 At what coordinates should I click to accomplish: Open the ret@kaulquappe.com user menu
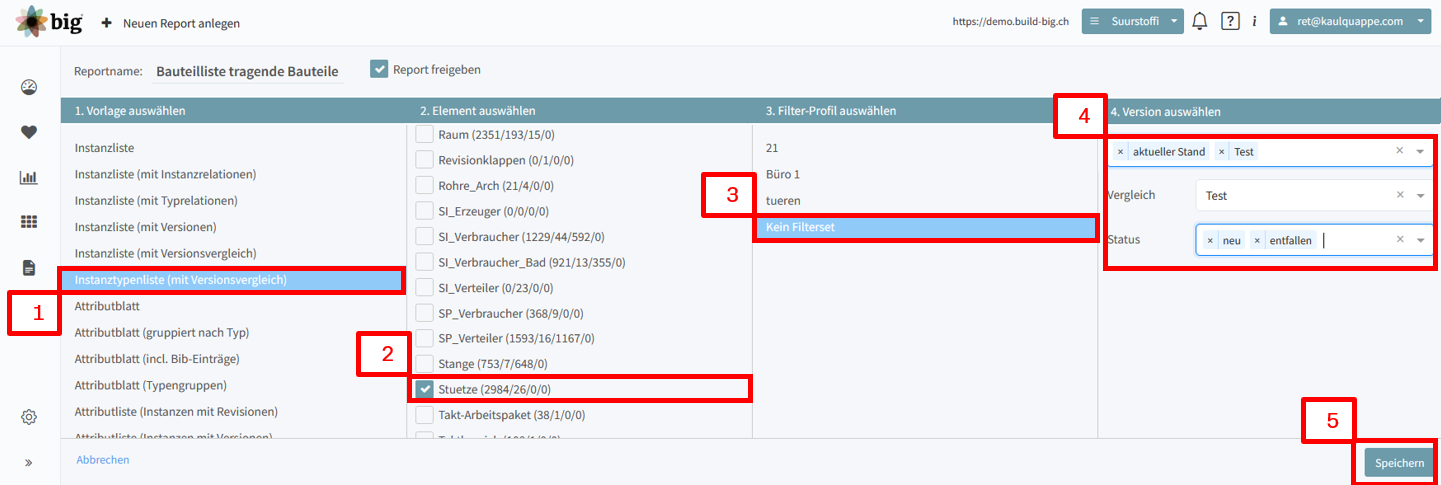point(1351,21)
